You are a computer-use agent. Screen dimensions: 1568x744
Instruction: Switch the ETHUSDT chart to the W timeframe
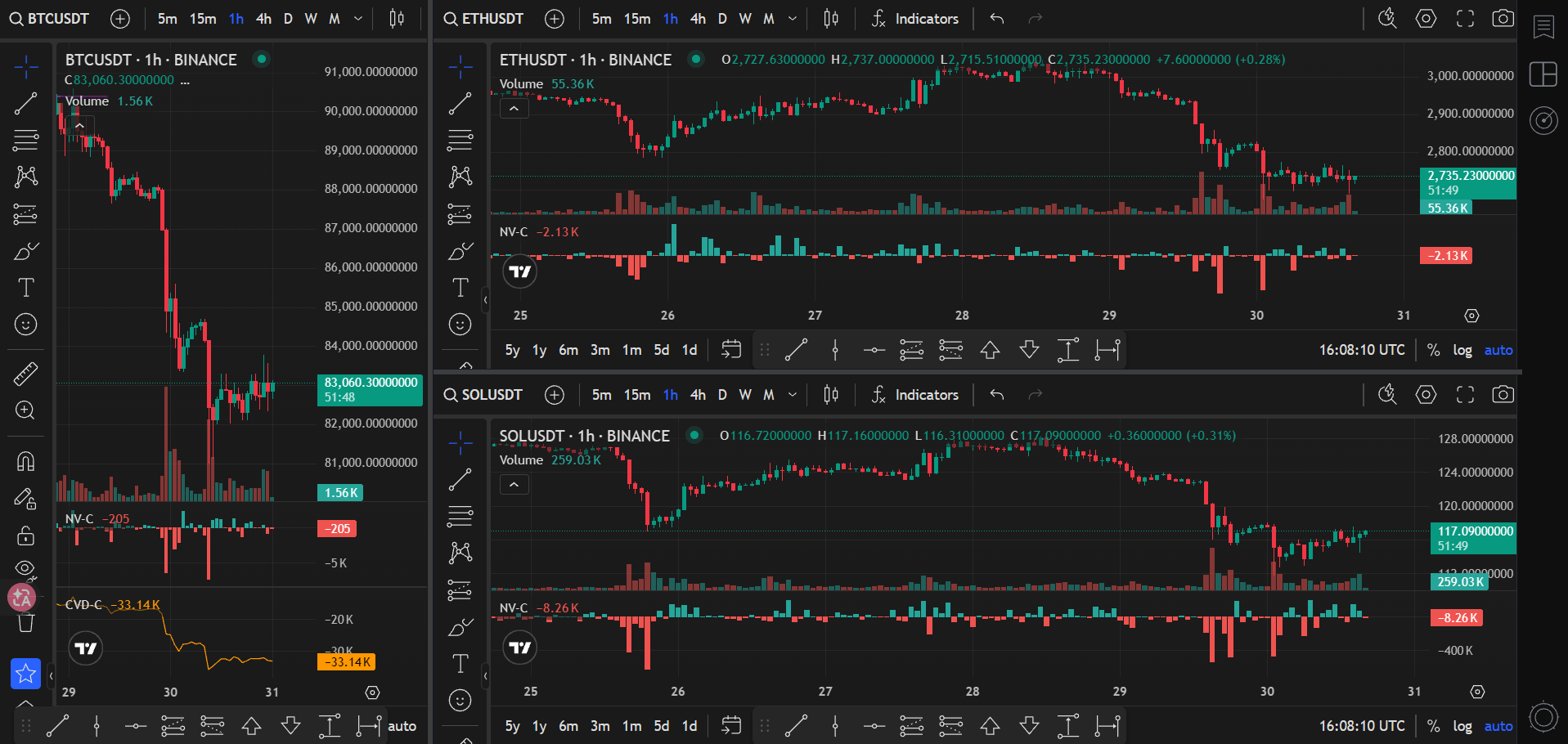[745, 19]
